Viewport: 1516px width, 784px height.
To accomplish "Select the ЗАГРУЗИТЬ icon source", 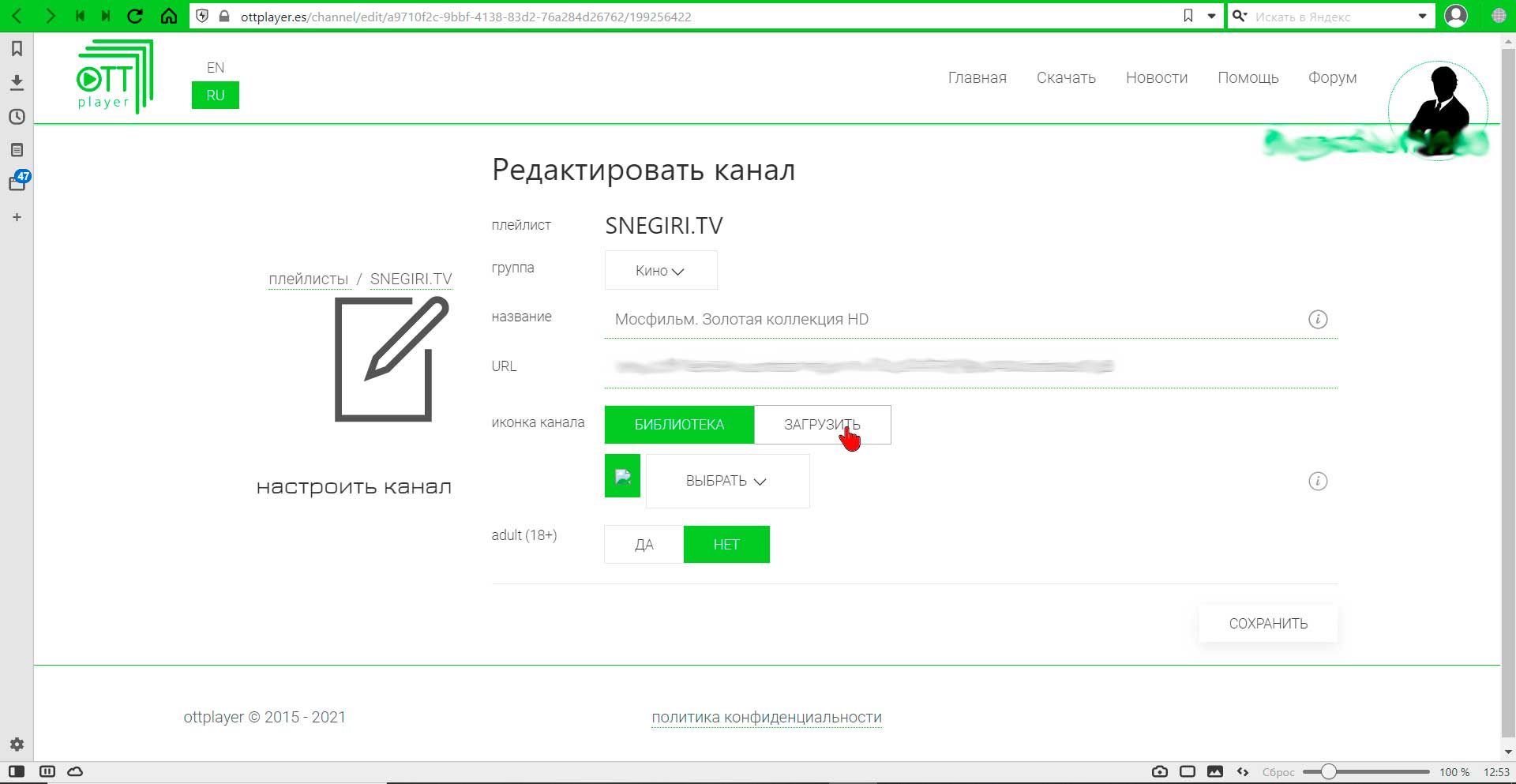I will point(822,425).
